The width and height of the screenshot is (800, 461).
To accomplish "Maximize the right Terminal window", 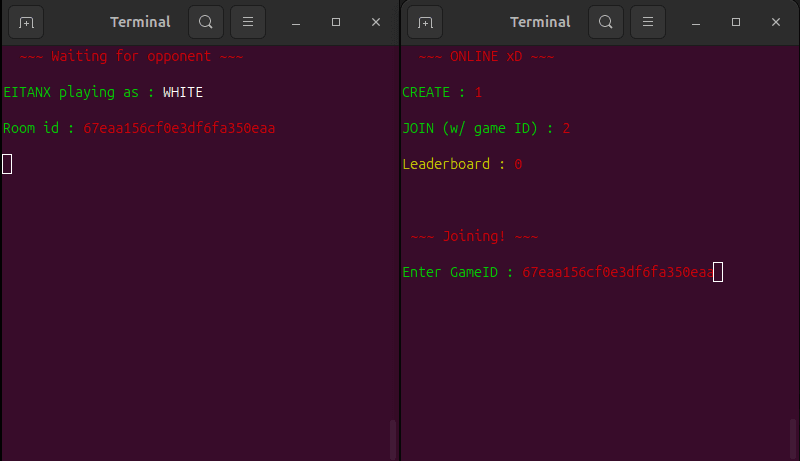I will 736,22.
